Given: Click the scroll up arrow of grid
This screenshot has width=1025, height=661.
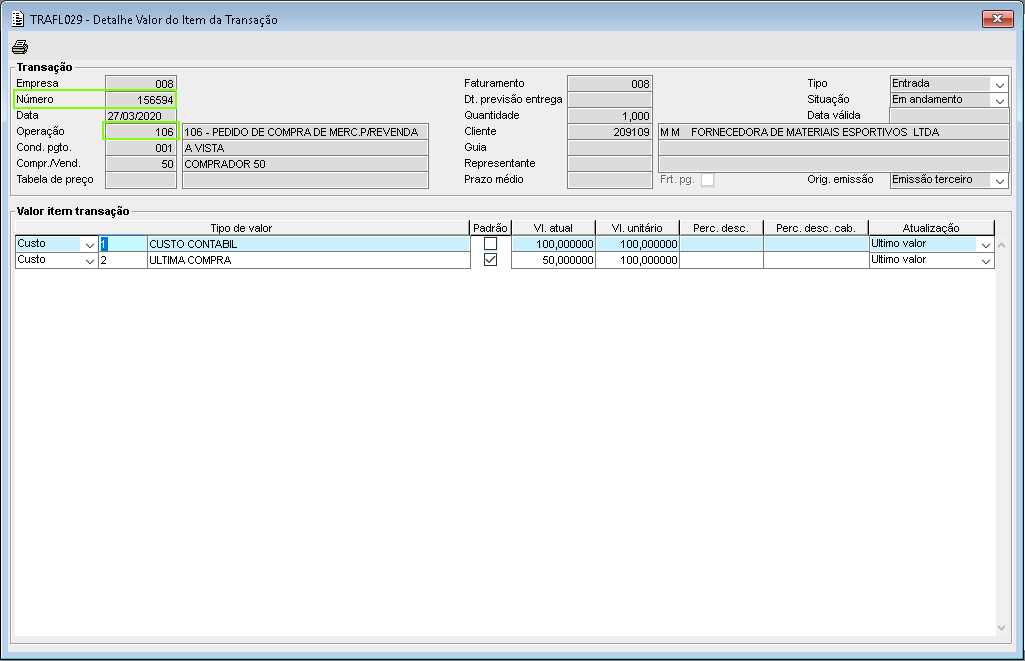Looking at the screenshot, I should point(1001,245).
